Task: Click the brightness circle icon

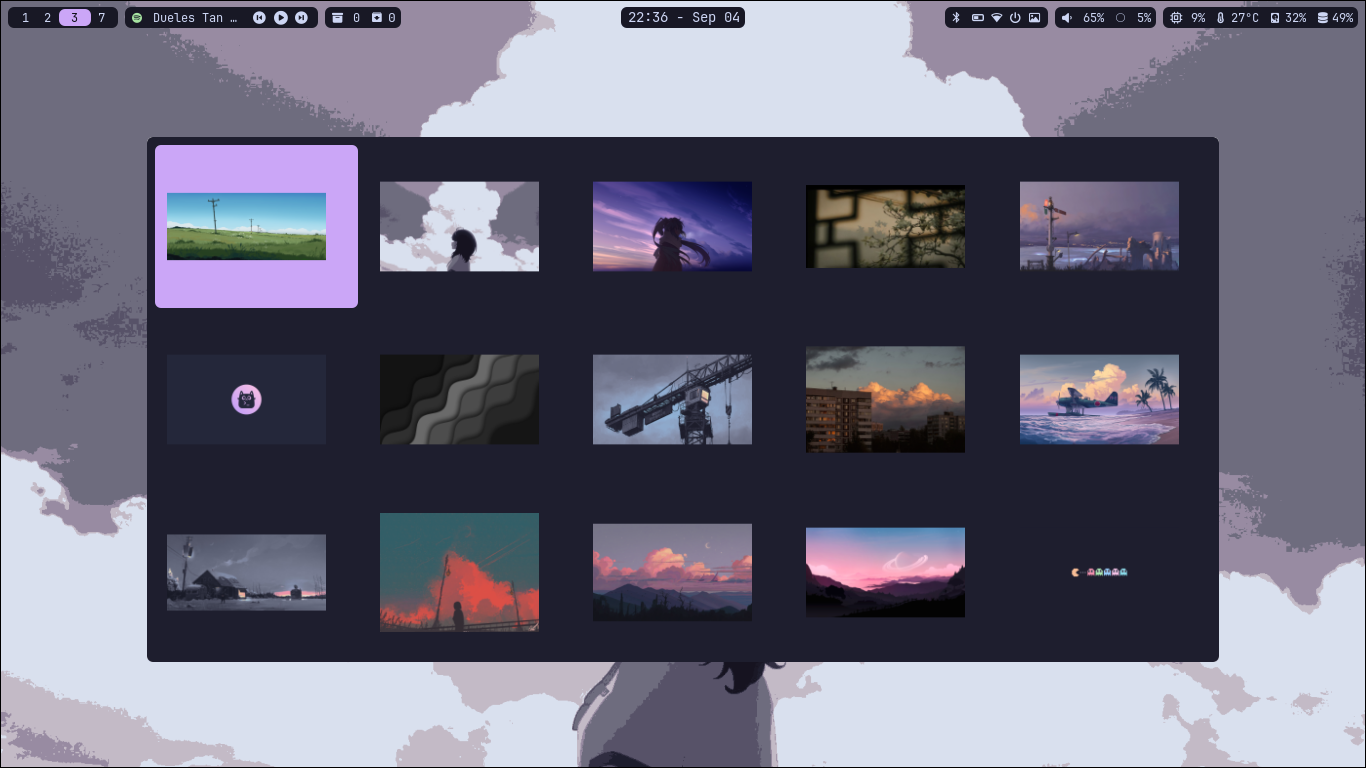Action: (1120, 18)
